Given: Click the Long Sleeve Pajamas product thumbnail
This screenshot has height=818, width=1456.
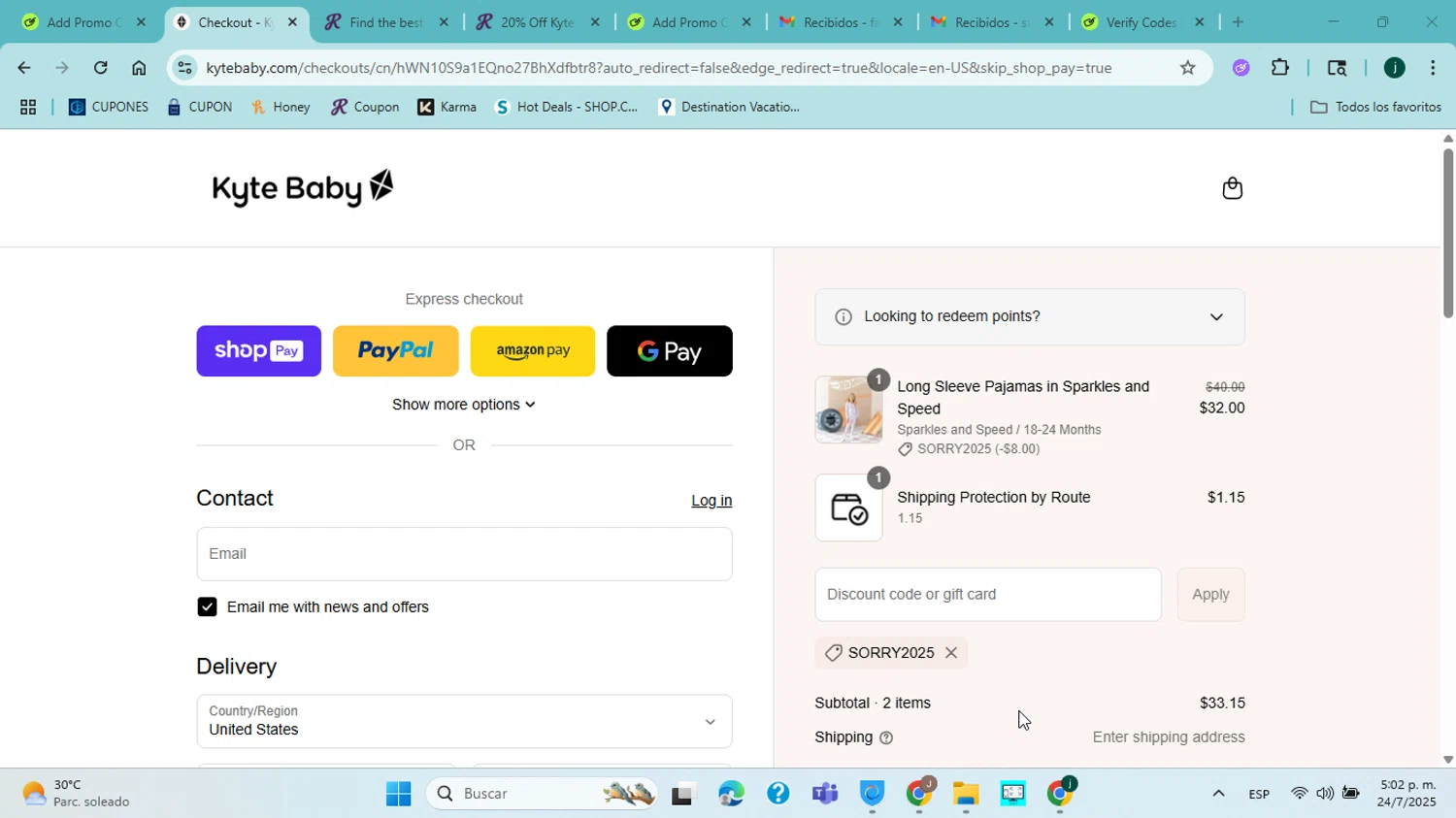Looking at the screenshot, I should pyautogui.click(x=848, y=409).
